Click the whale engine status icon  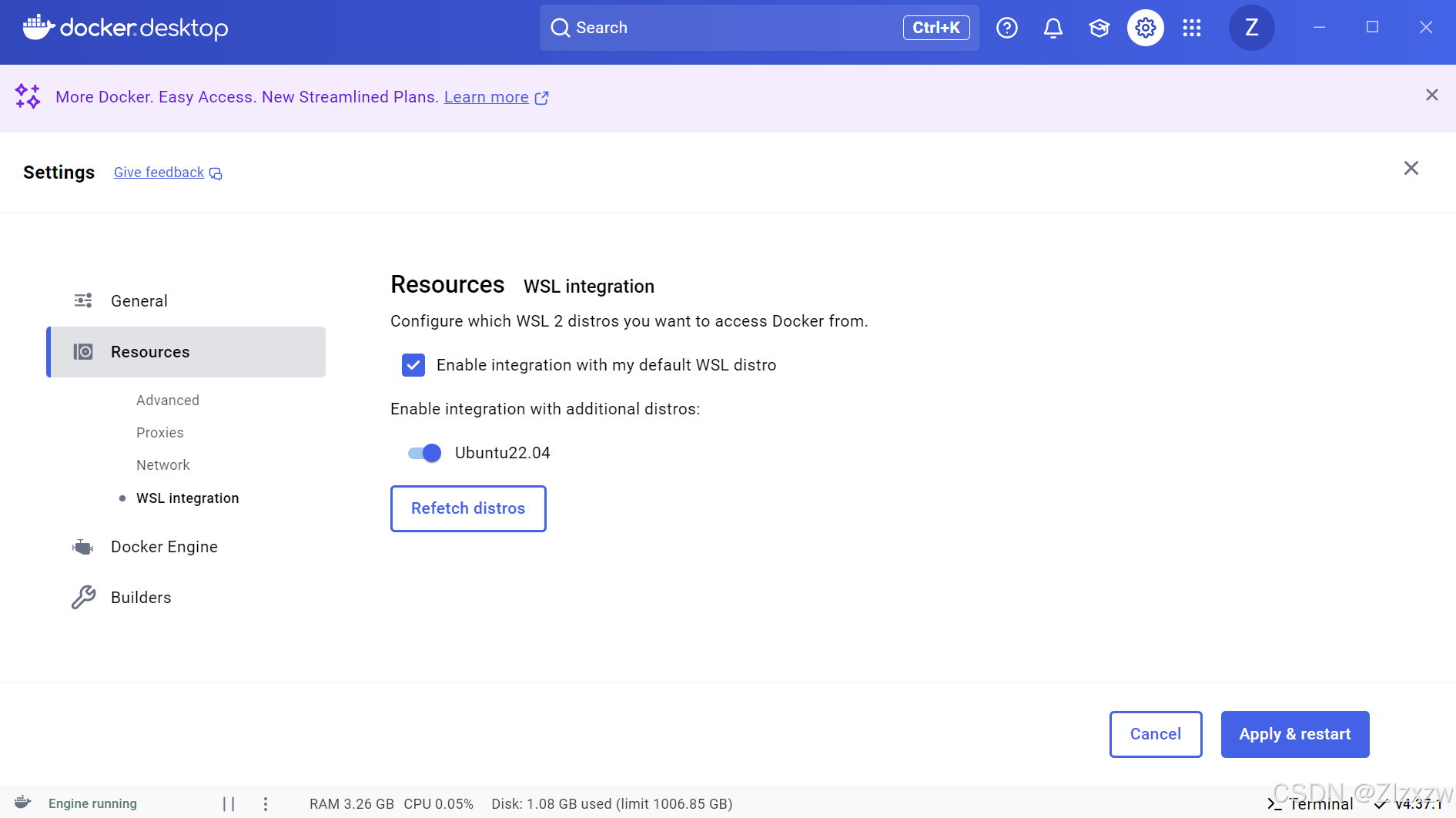tap(23, 803)
